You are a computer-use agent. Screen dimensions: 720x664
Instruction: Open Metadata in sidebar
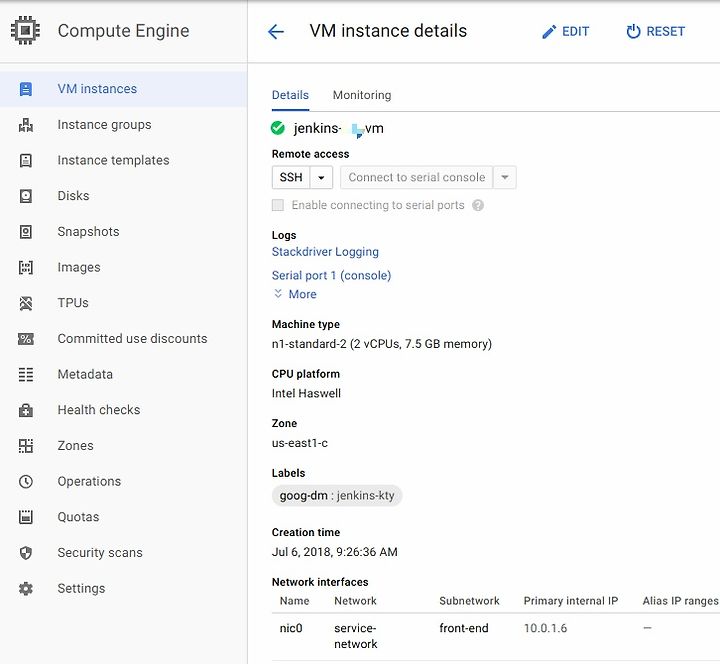[x=124, y=374]
